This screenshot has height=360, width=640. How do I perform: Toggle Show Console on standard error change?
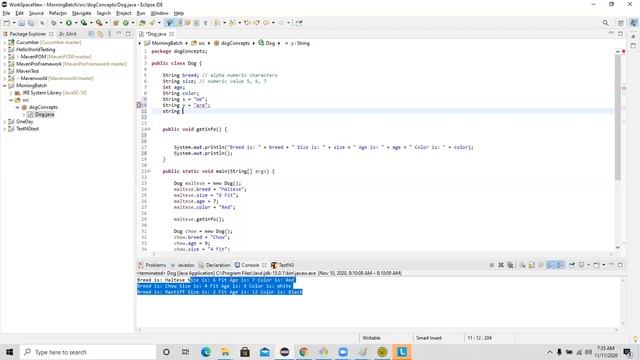coord(559,265)
